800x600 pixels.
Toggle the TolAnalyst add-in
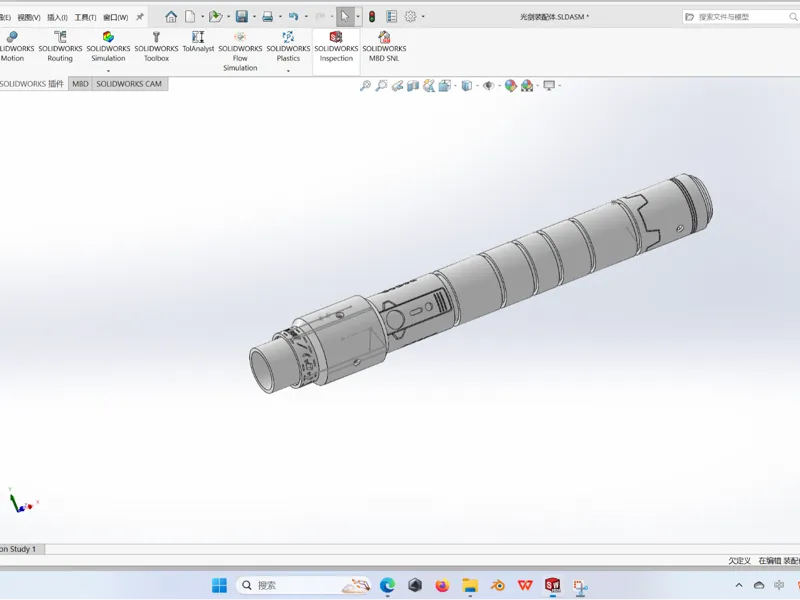[198, 42]
